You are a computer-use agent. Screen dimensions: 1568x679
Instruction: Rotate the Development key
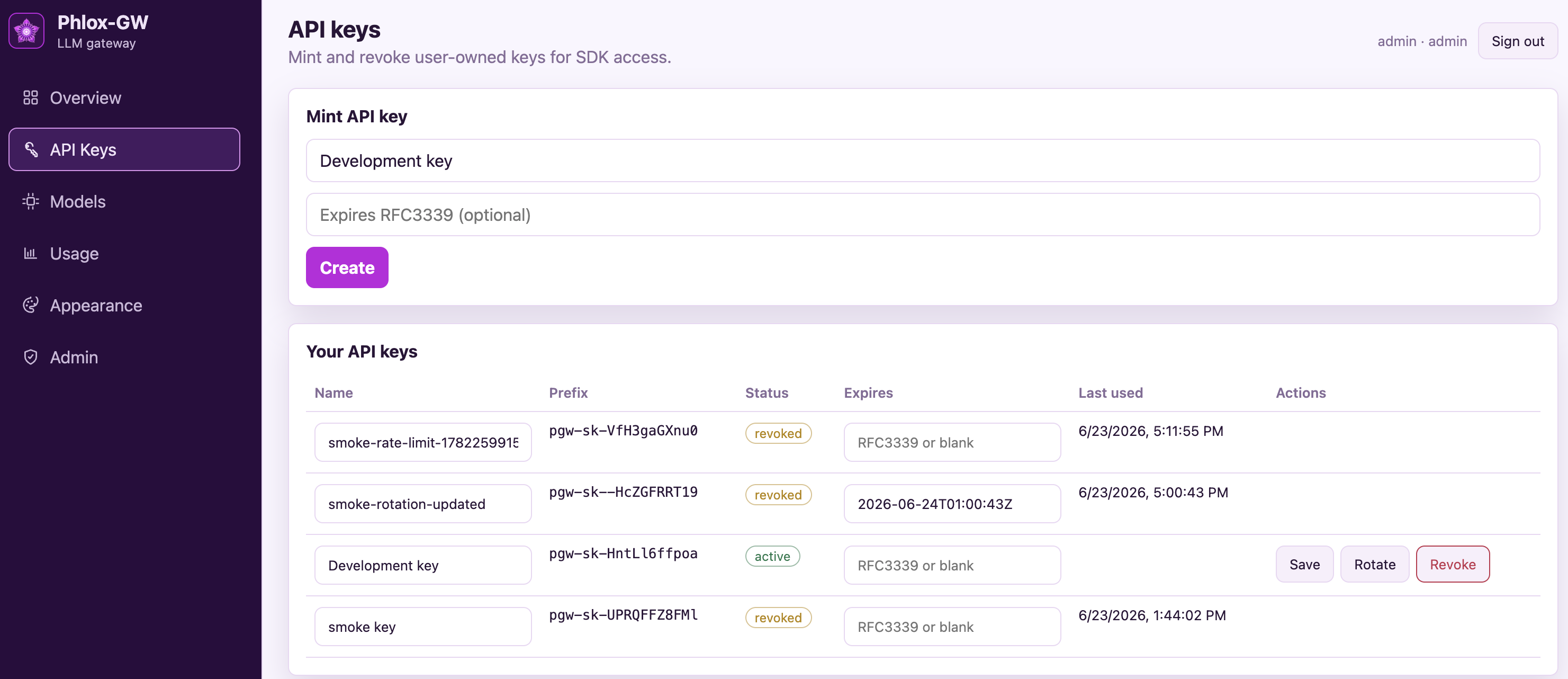pos(1374,565)
